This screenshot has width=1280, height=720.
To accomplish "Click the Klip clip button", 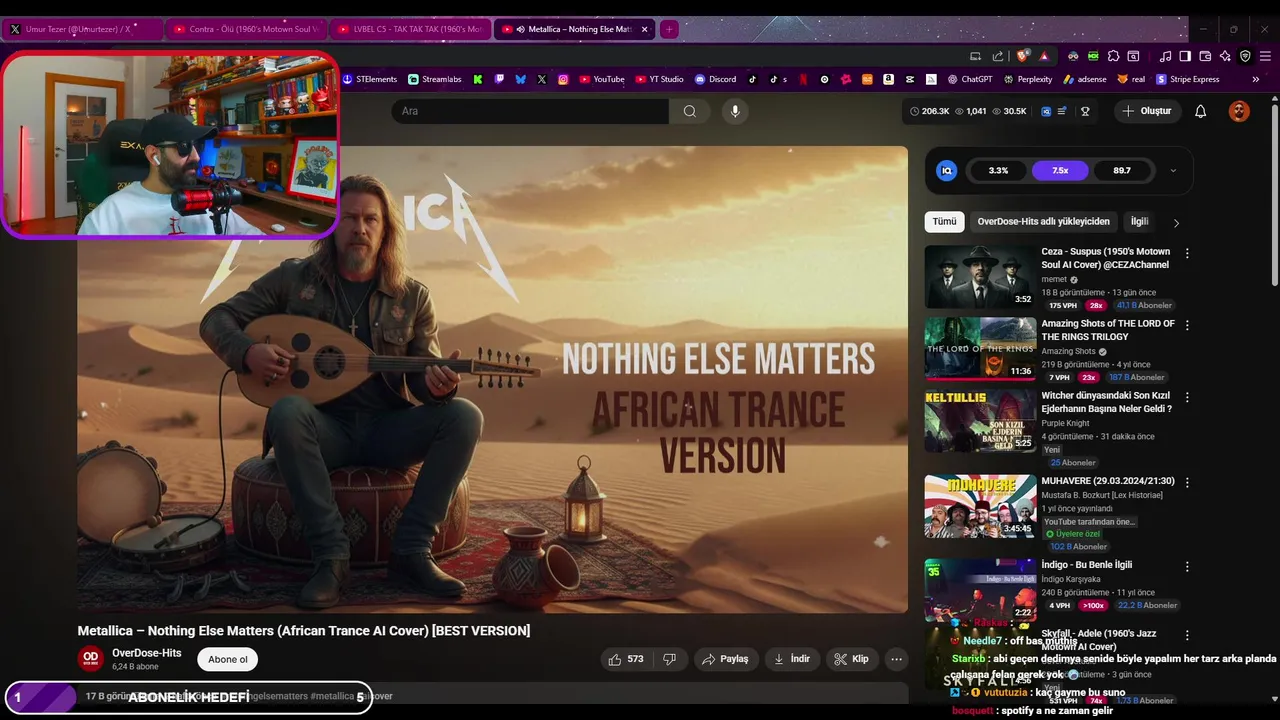I will [x=852, y=659].
